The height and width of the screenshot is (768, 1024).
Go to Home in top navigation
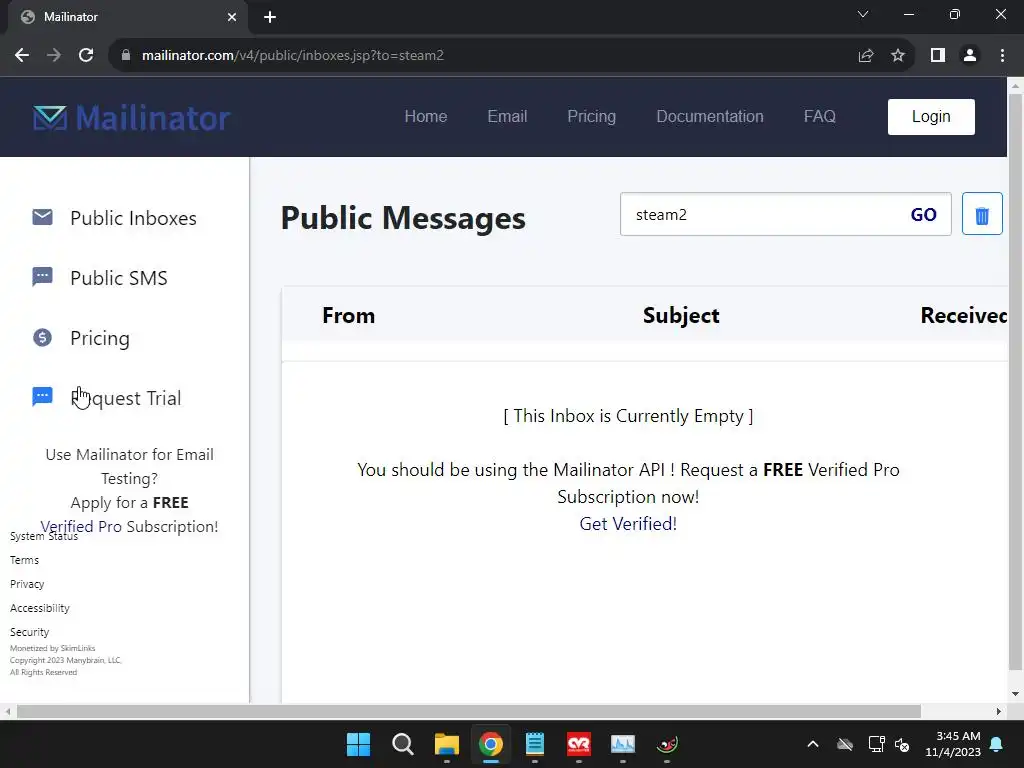coord(426,116)
